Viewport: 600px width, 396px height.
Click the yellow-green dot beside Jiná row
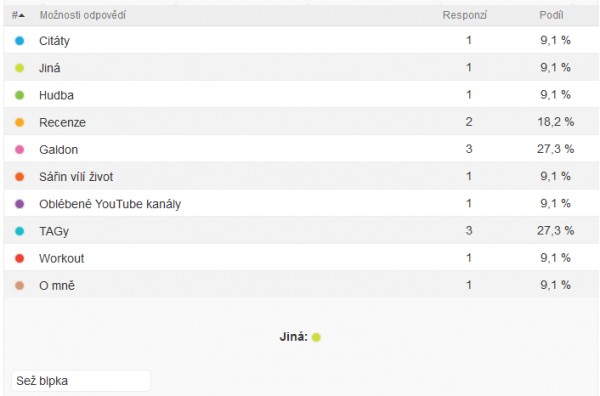coord(20,68)
